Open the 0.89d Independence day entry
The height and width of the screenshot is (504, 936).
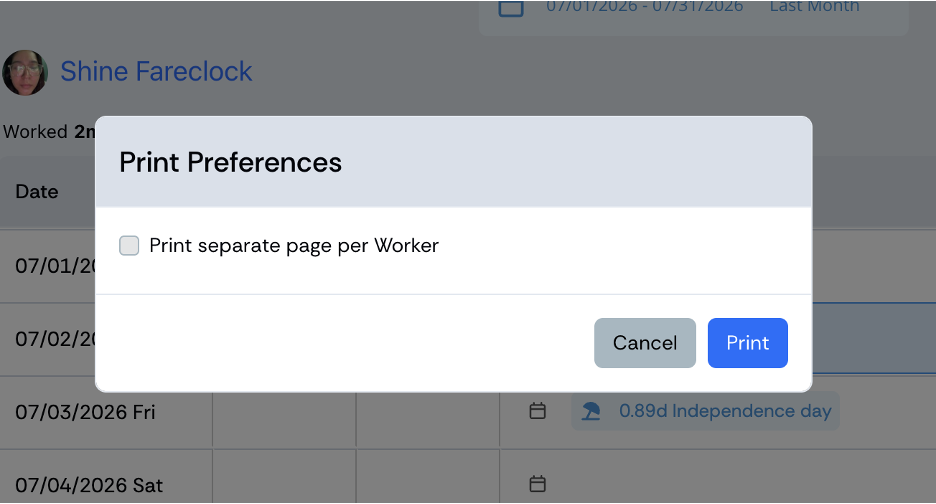706,411
